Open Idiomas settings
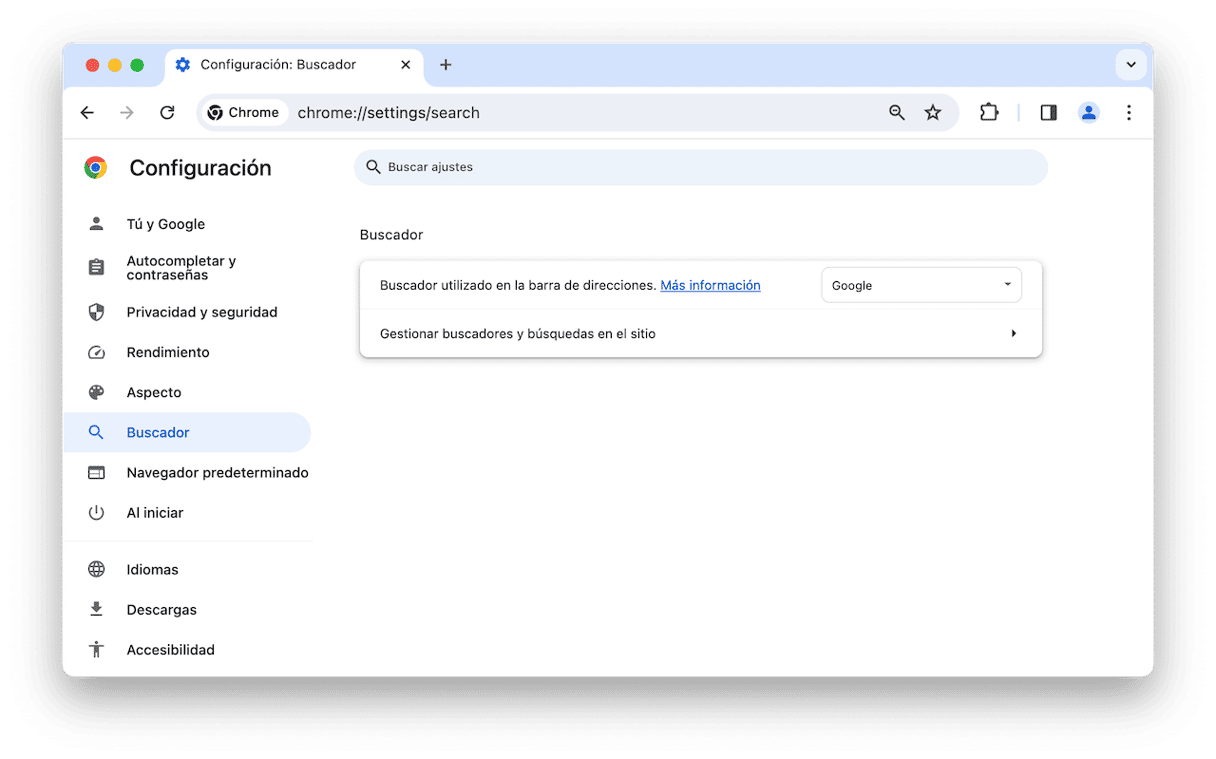This screenshot has width=1216, height=759. point(188,569)
